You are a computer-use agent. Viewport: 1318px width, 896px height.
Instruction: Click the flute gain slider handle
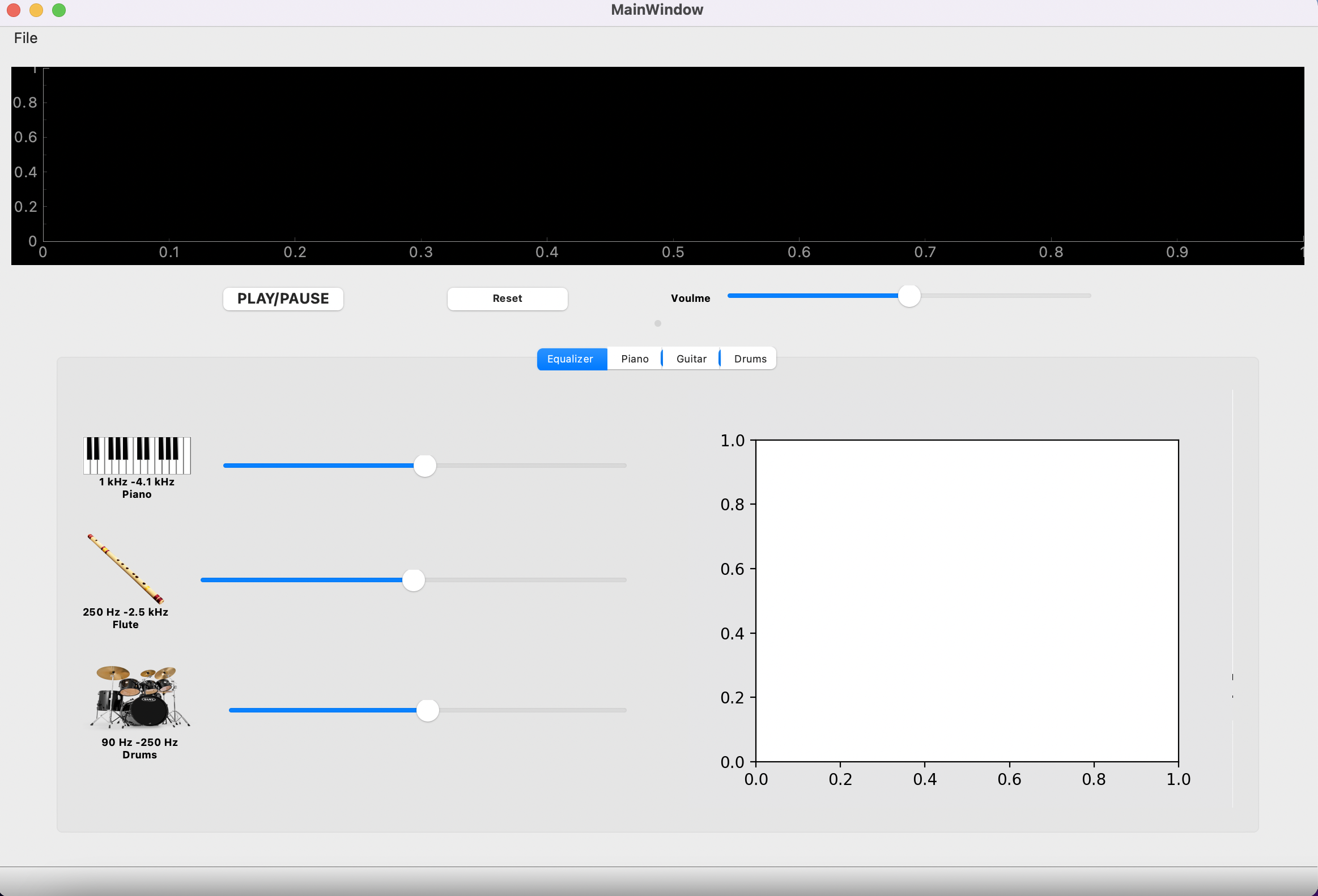pyautogui.click(x=414, y=581)
